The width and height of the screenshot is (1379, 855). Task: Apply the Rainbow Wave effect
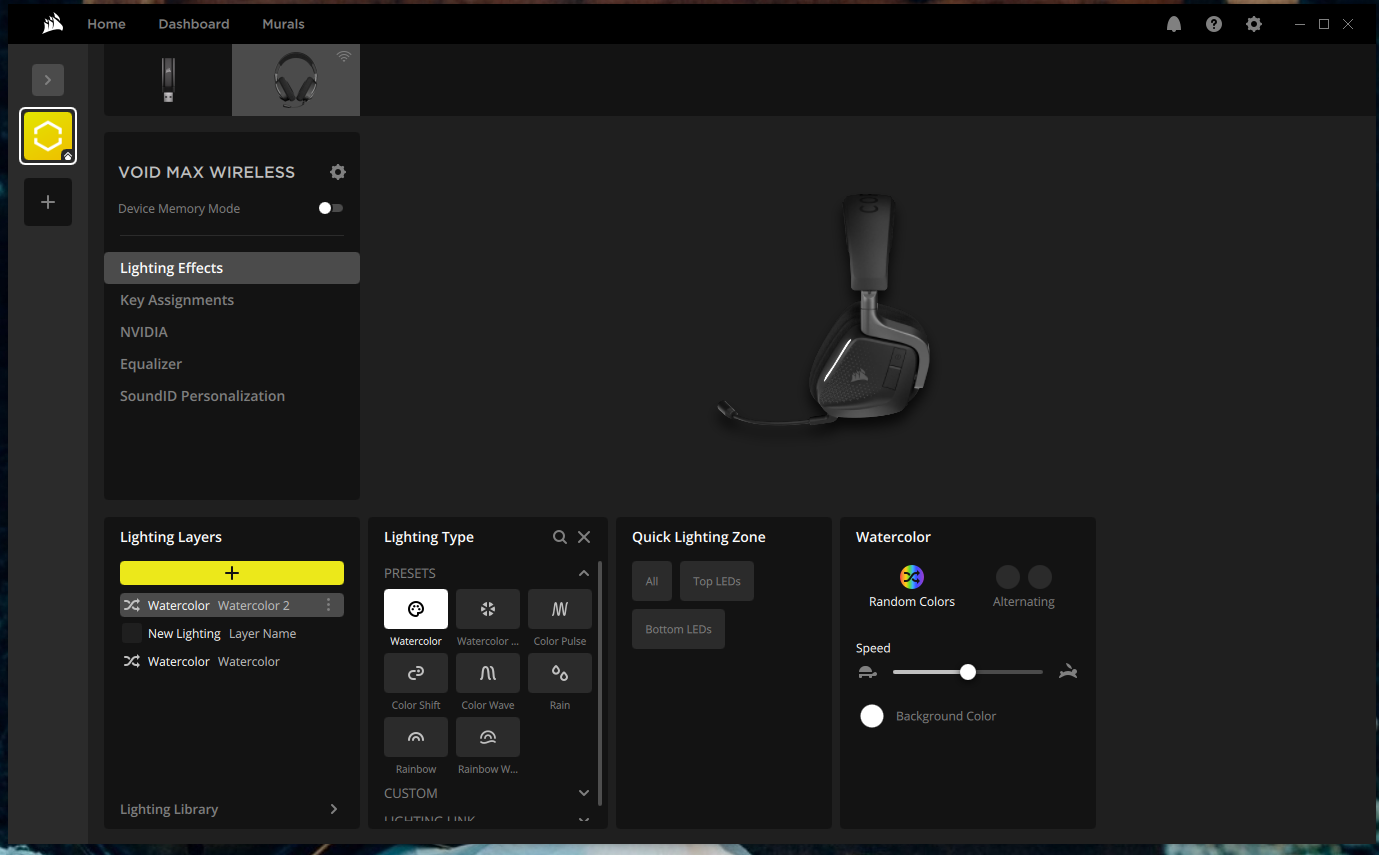[x=487, y=737]
